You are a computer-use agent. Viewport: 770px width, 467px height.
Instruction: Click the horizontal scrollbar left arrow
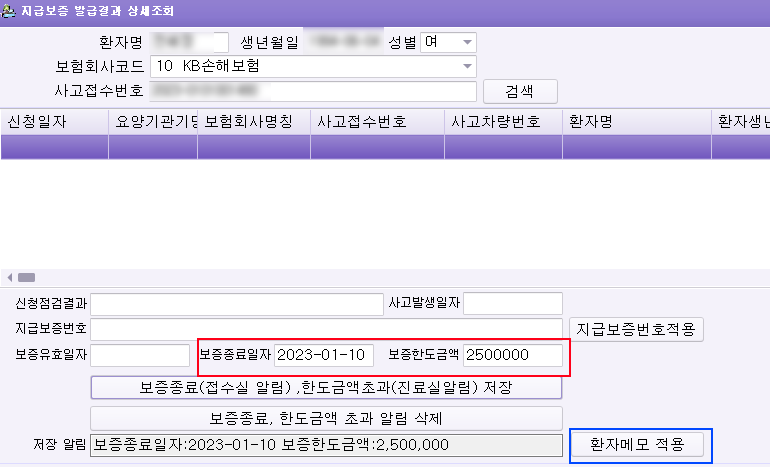point(9,277)
